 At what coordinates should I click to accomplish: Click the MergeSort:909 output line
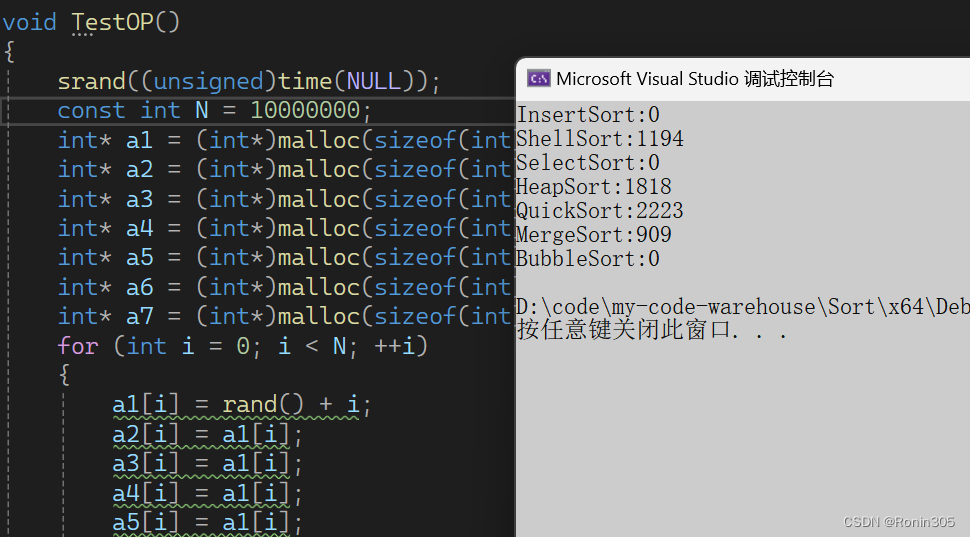point(594,235)
